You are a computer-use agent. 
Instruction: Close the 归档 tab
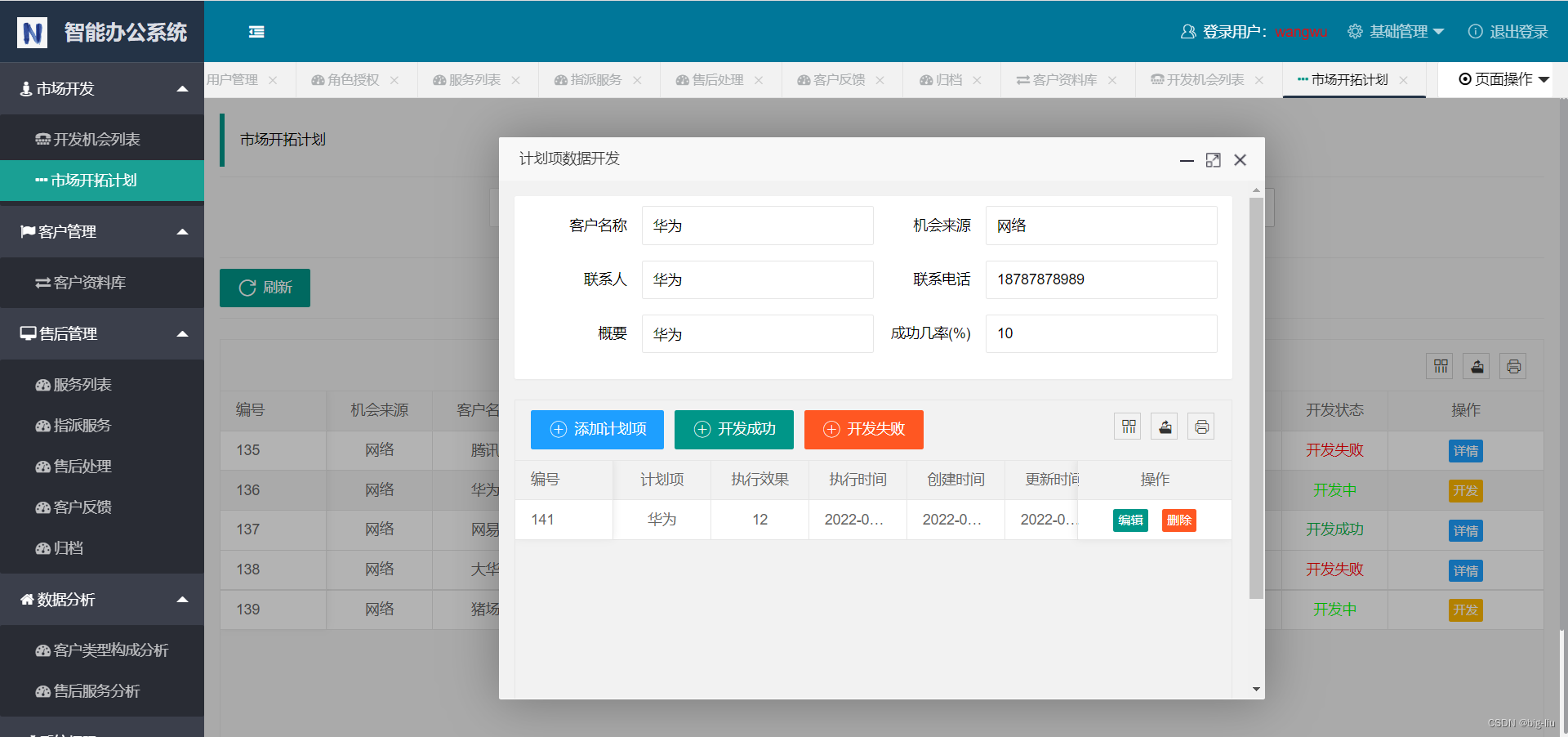click(977, 80)
